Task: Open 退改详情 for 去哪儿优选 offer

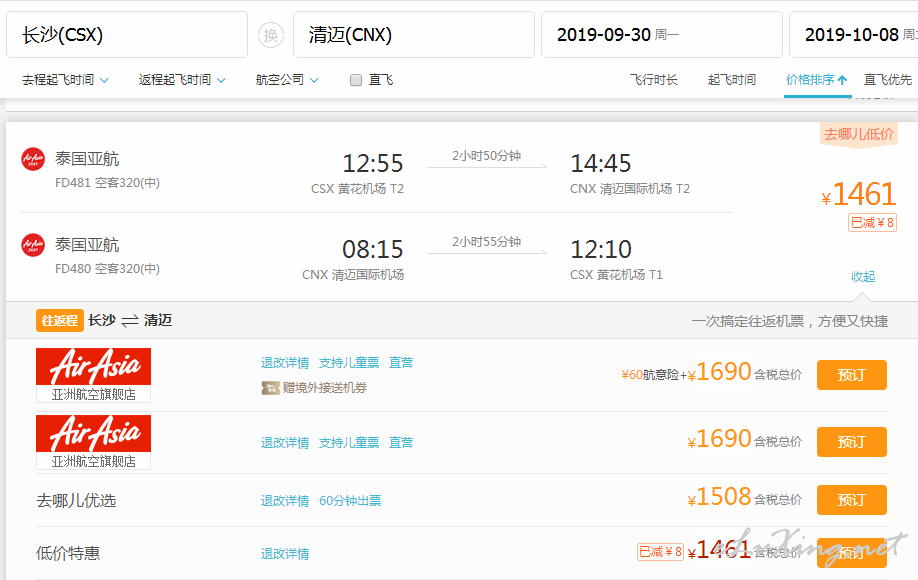Action: (x=285, y=501)
